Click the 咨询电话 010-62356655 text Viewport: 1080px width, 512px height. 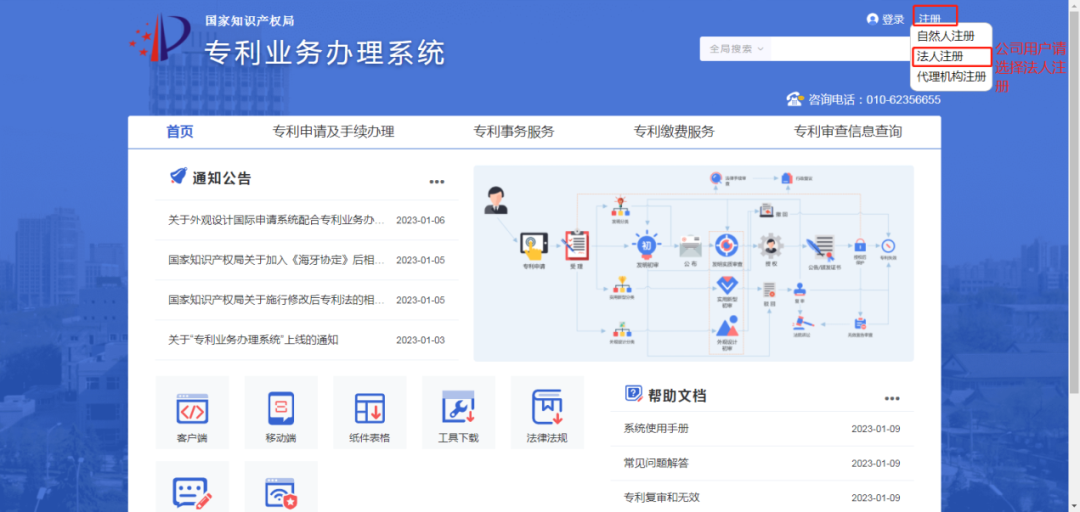pos(875,99)
